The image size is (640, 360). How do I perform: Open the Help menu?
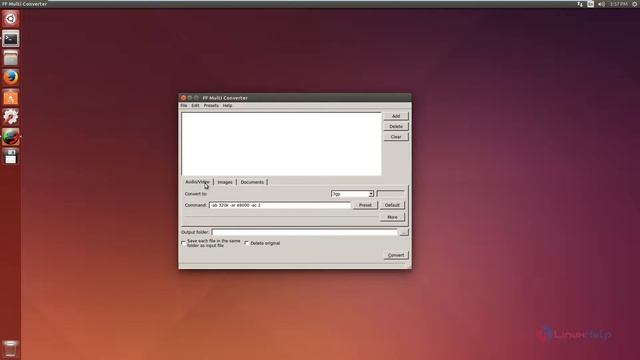[227, 105]
